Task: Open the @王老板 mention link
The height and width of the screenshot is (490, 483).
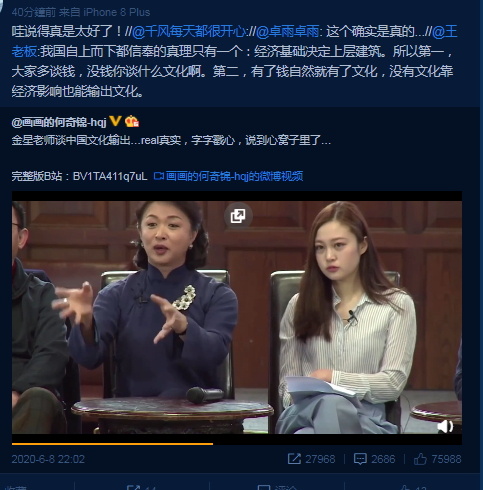Action: pos(445,32)
